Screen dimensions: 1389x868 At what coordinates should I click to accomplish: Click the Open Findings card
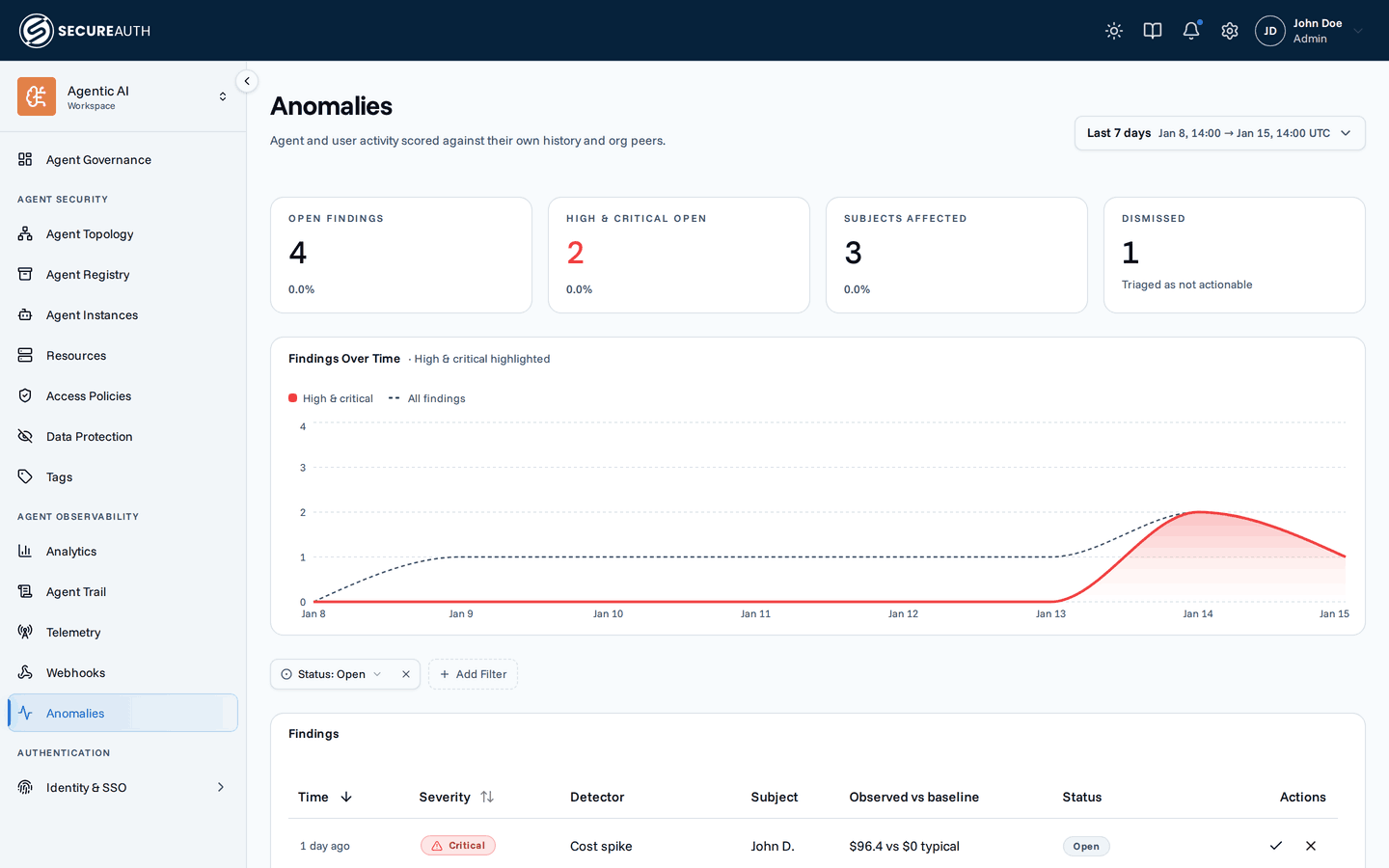[401, 255]
